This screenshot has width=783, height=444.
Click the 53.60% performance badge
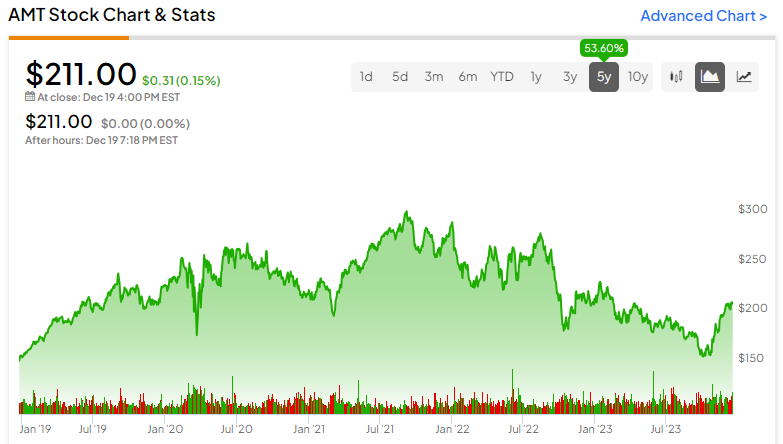604,48
